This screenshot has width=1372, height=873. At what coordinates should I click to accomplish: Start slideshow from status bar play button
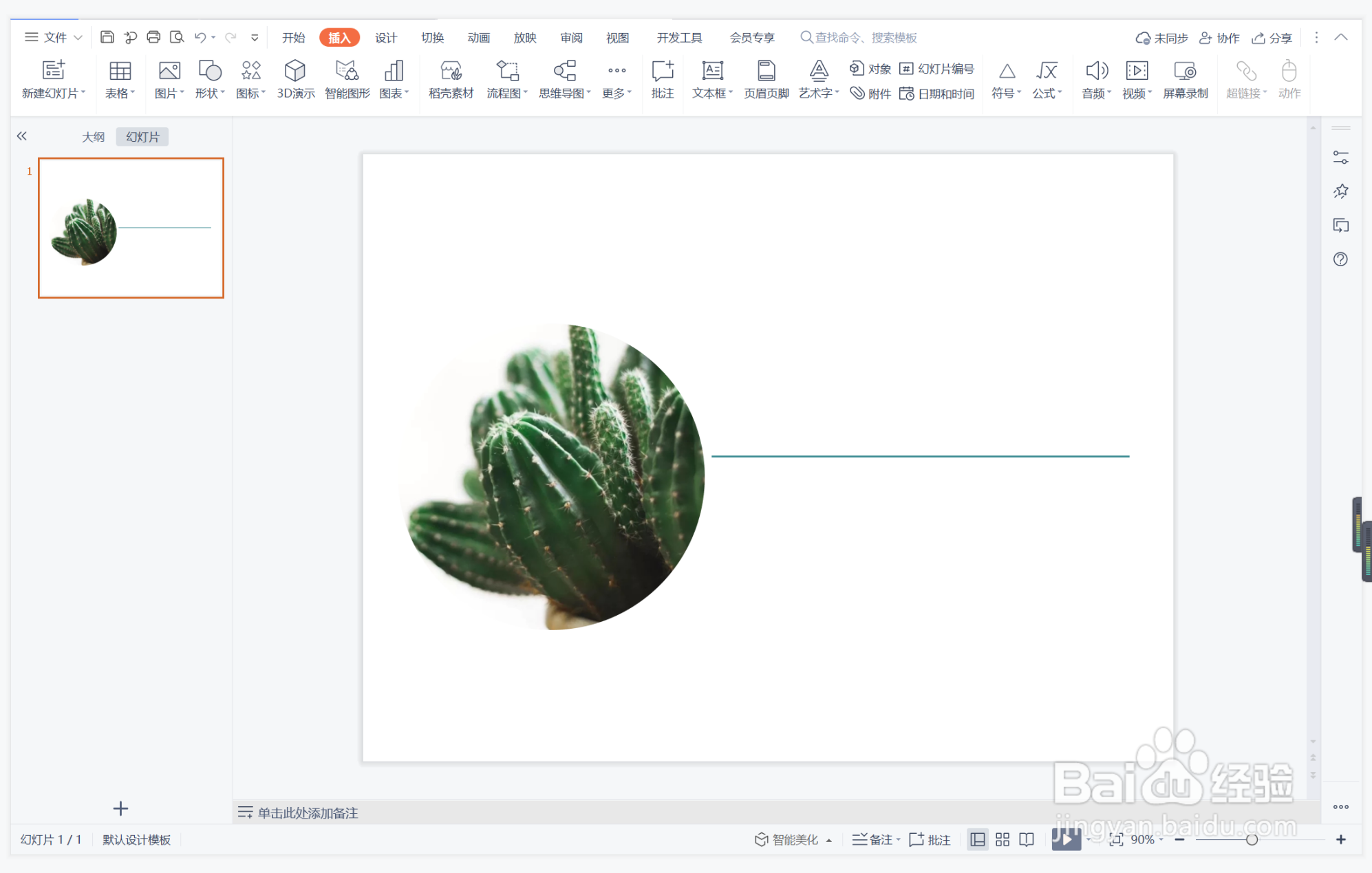coord(1065,839)
